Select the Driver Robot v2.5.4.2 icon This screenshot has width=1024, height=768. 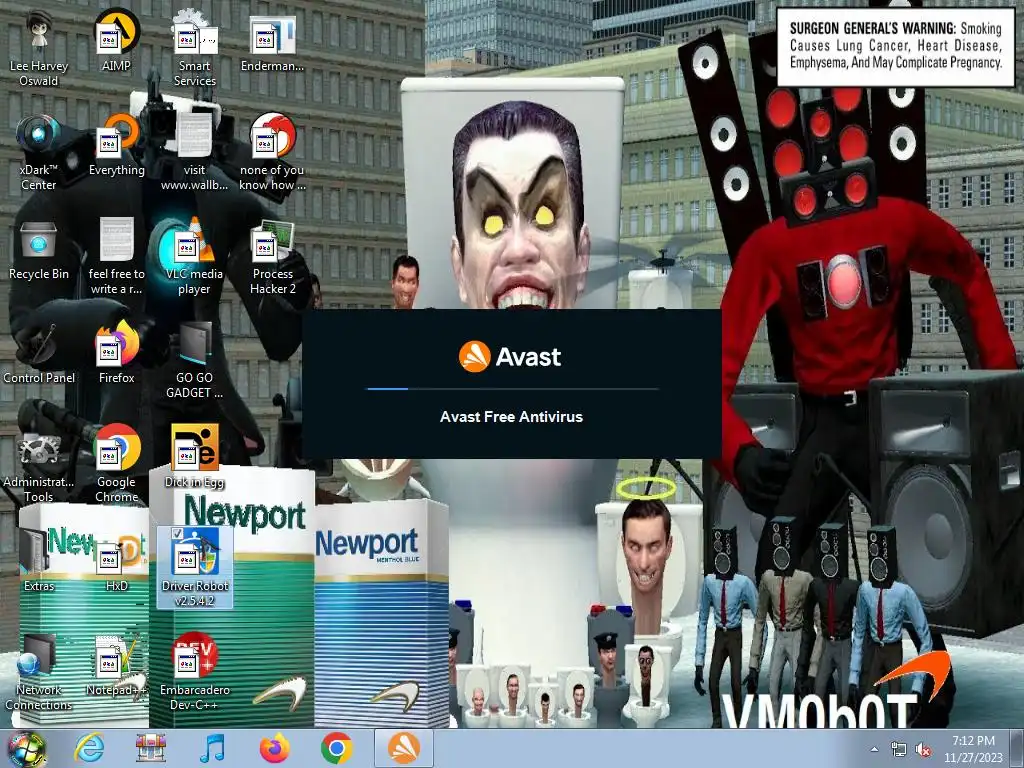pos(194,568)
